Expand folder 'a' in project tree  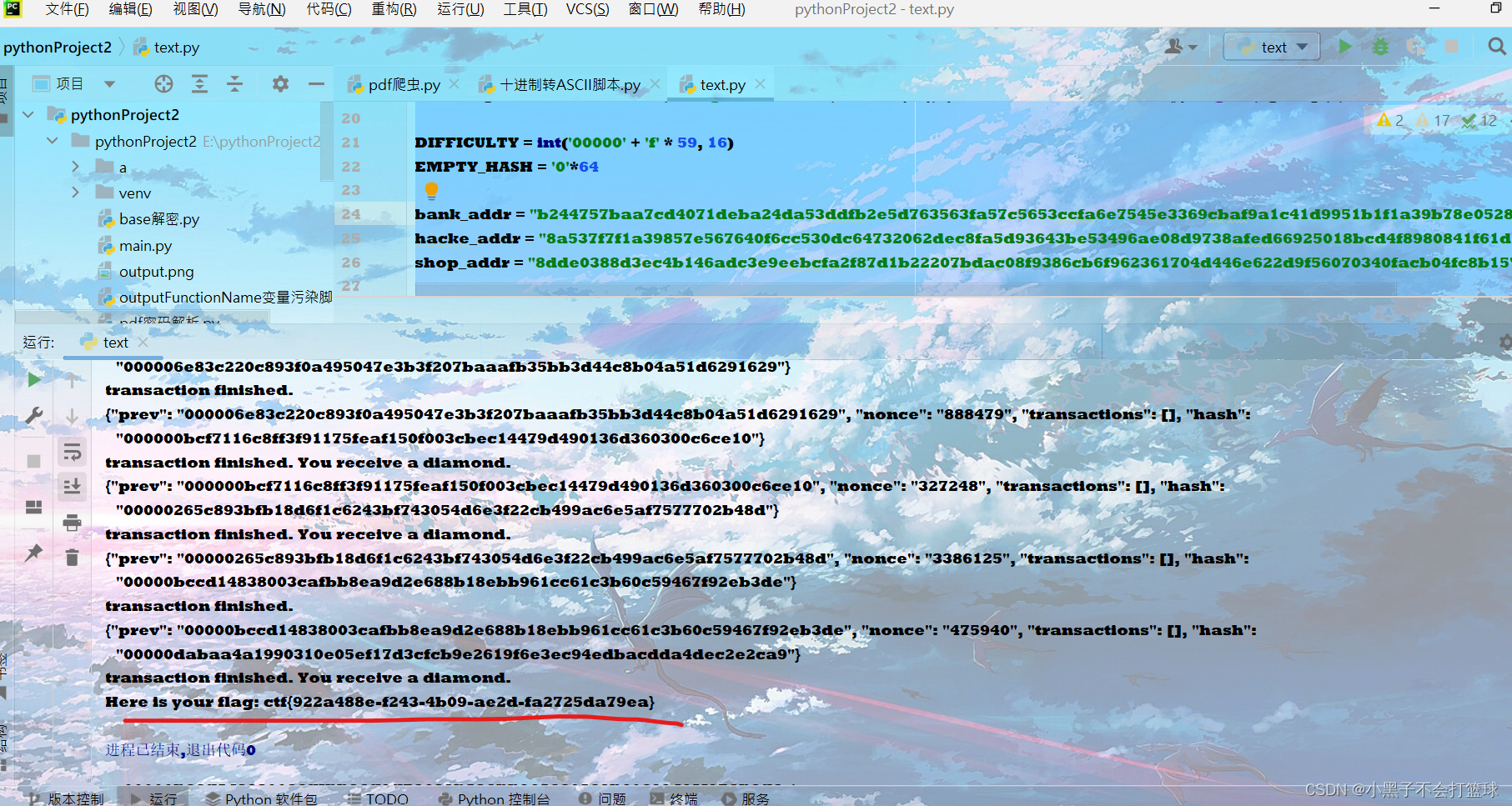click(76, 167)
